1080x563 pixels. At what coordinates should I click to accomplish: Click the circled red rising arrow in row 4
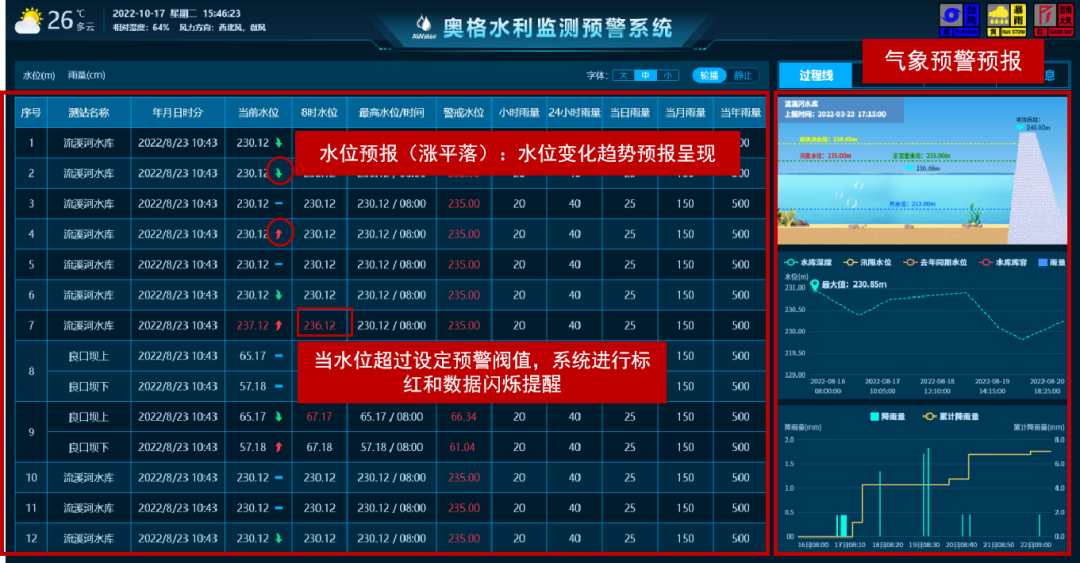(279, 234)
